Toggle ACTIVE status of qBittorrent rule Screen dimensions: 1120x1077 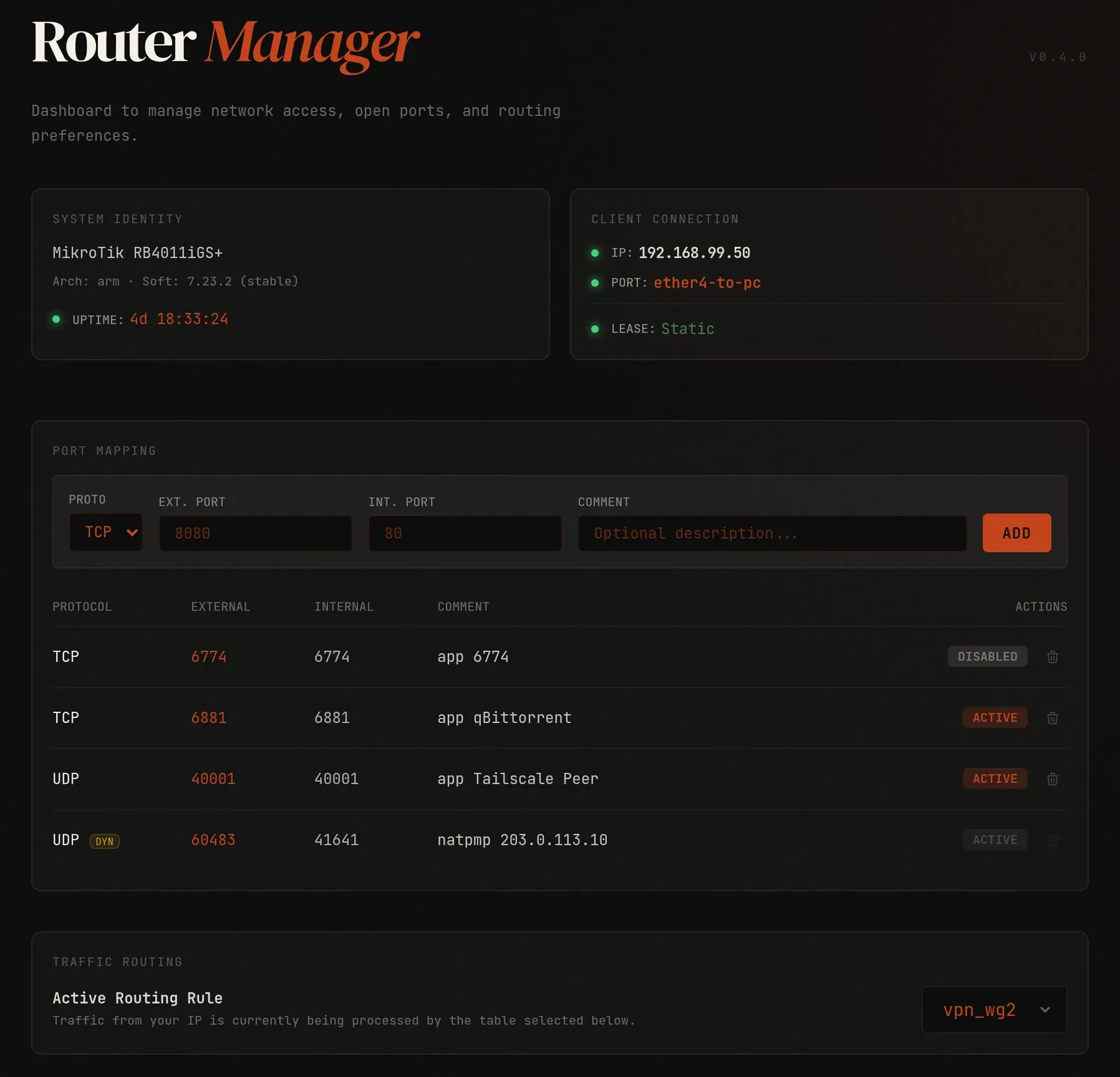pyautogui.click(x=995, y=717)
